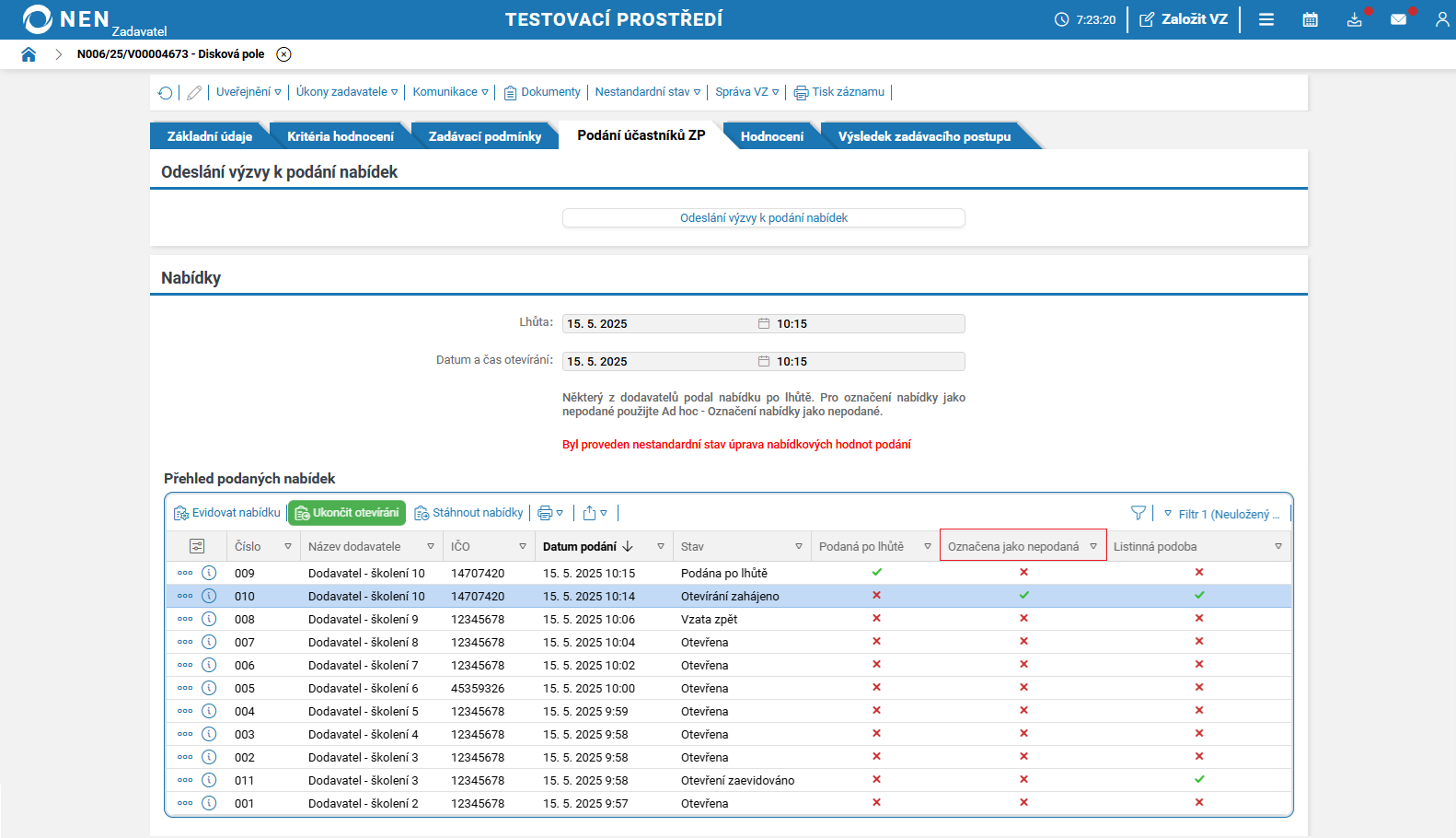Viewport: 1456px width, 838px height.
Task: Open the calendar icon in top bar
Action: (1310, 19)
